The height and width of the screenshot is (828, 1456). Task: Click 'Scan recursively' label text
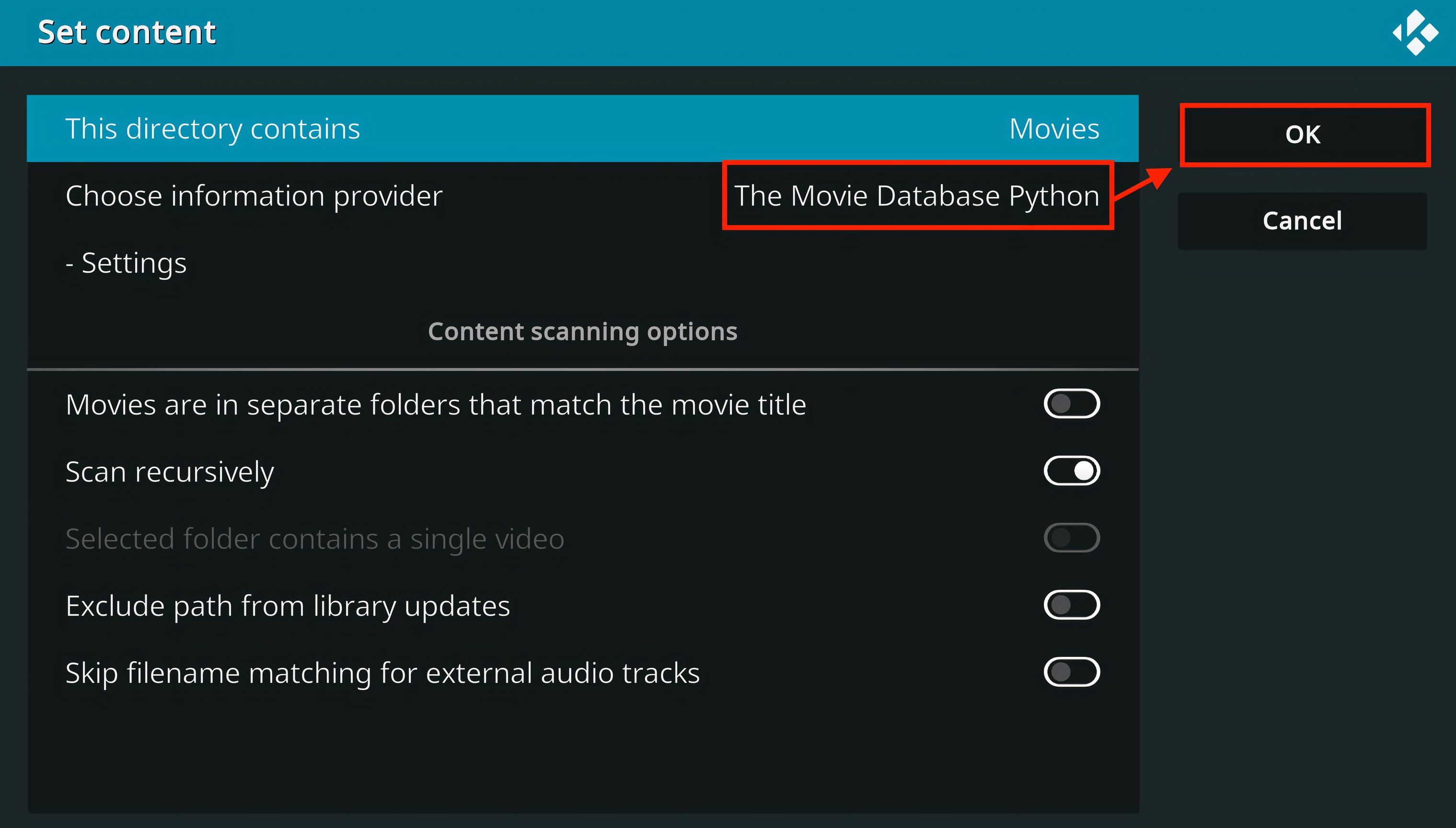[170, 472]
